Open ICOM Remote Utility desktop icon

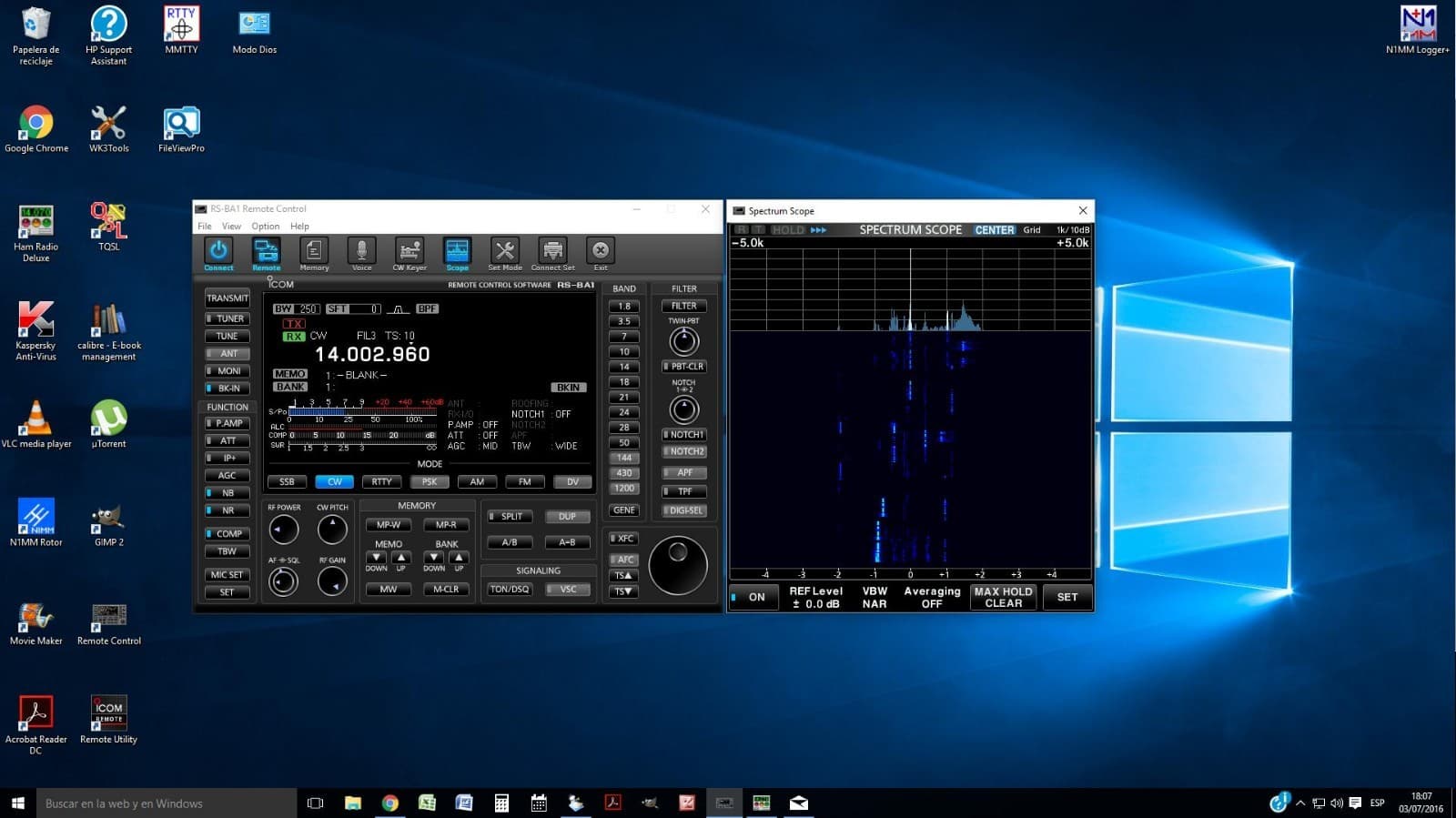[x=108, y=719]
